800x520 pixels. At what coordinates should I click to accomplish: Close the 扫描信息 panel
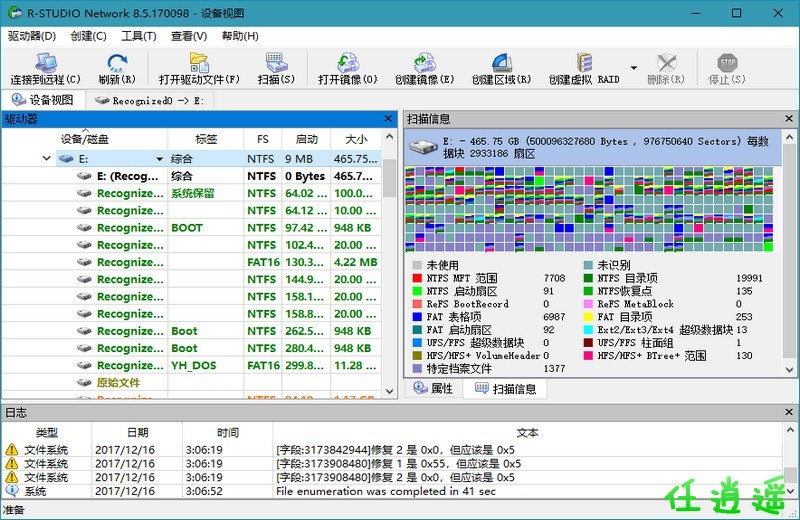(789, 119)
